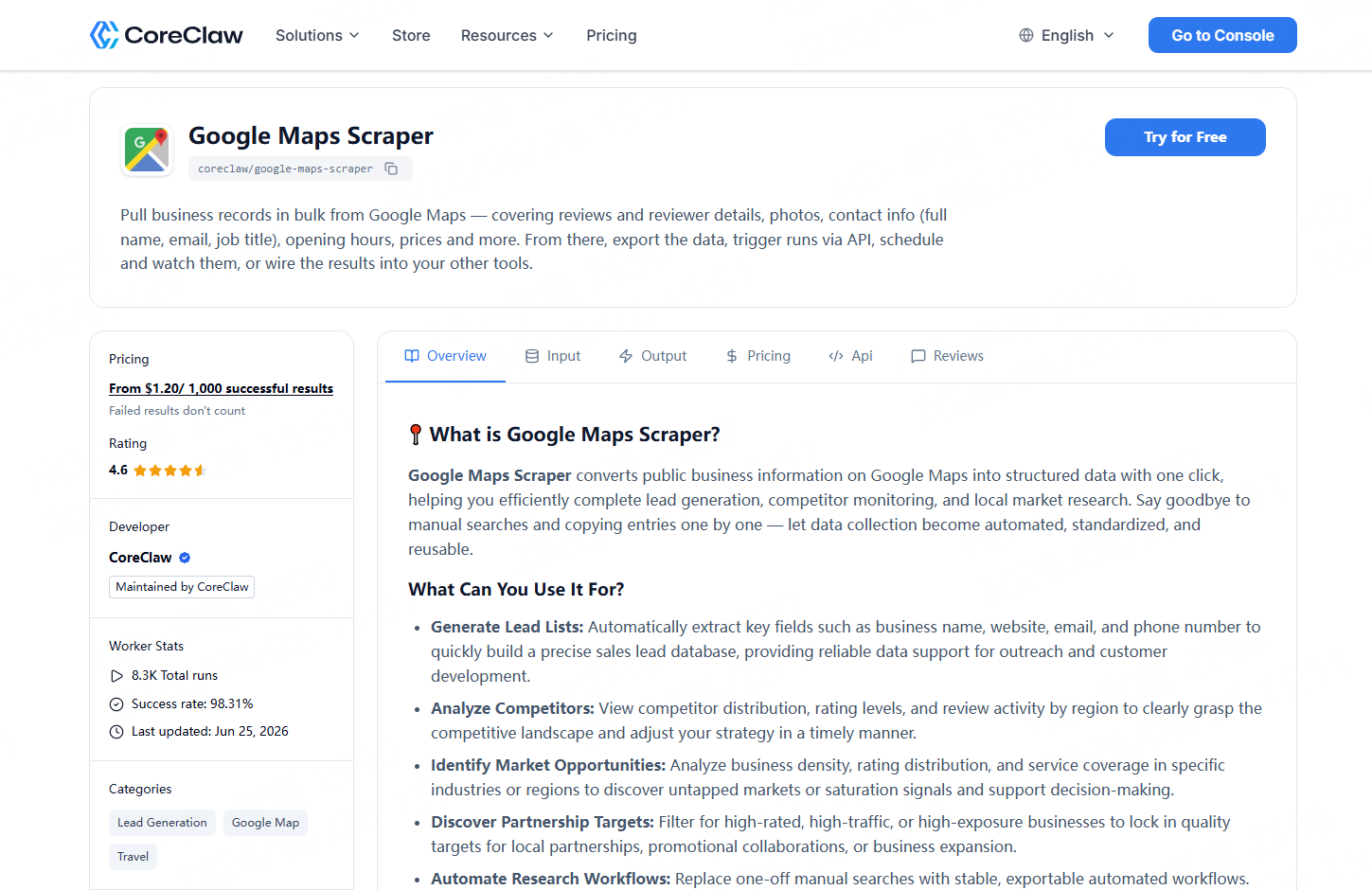Click the checkmark icon beside Success rate
This screenshot has width=1372, height=890.
point(116,704)
